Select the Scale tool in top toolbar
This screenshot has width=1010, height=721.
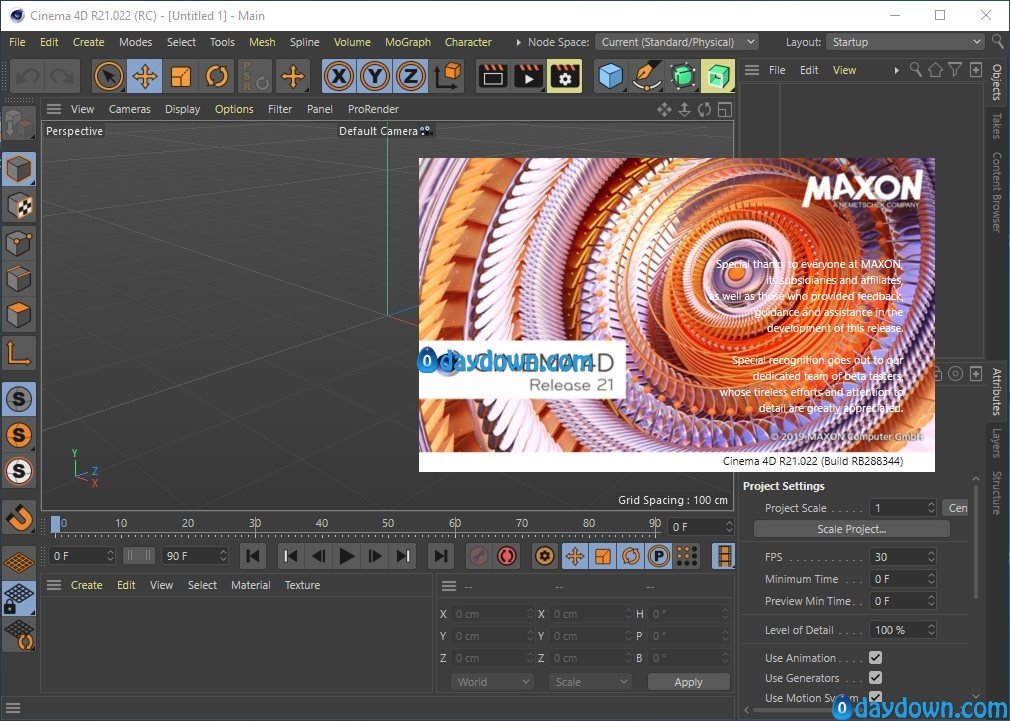click(x=181, y=76)
